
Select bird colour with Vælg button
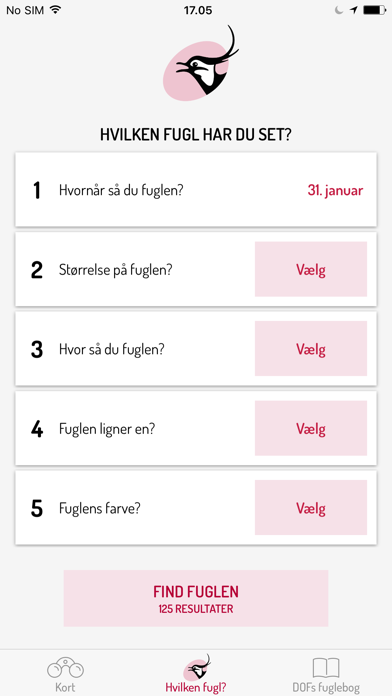click(311, 507)
